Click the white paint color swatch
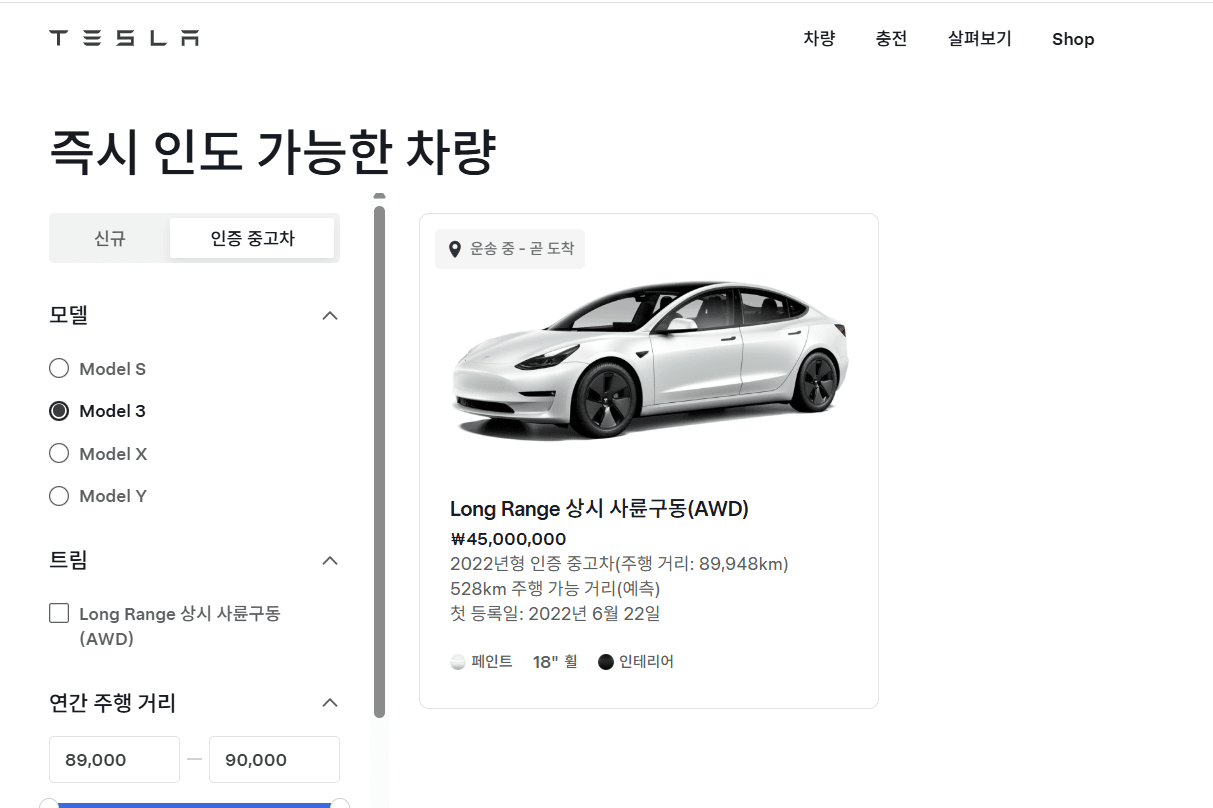Image resolution: width=1213 pixels, height=808 pixels. [458, 662]
